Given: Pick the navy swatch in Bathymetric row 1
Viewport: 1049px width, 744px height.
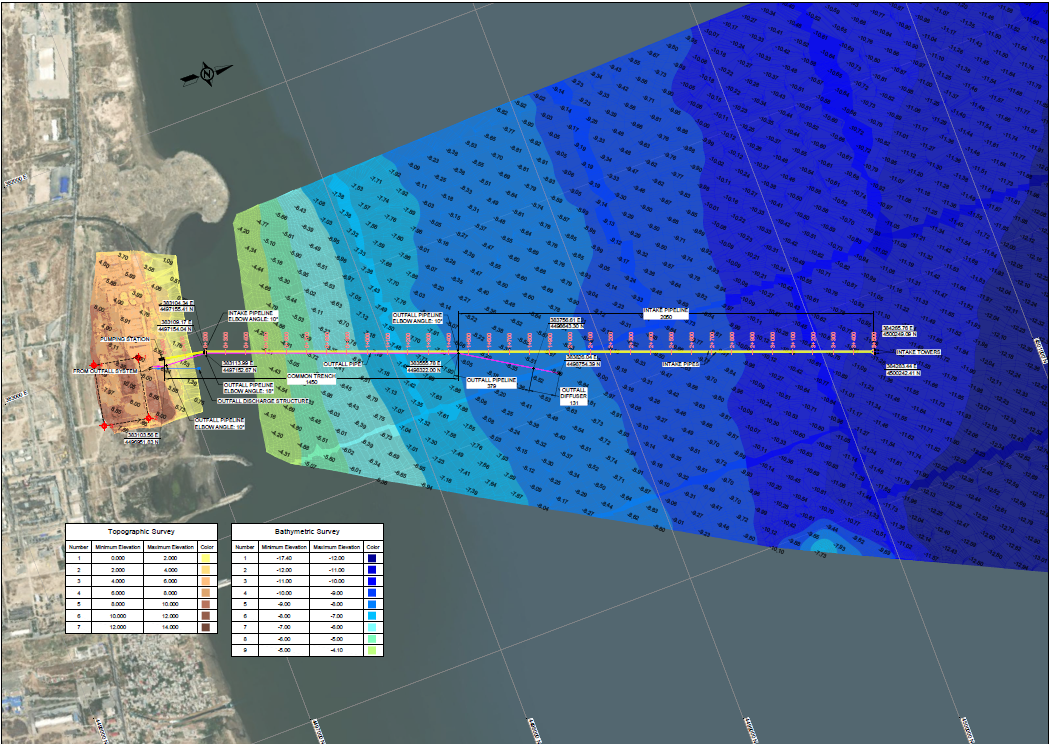Looking at the screenshot, I should 372,558.
